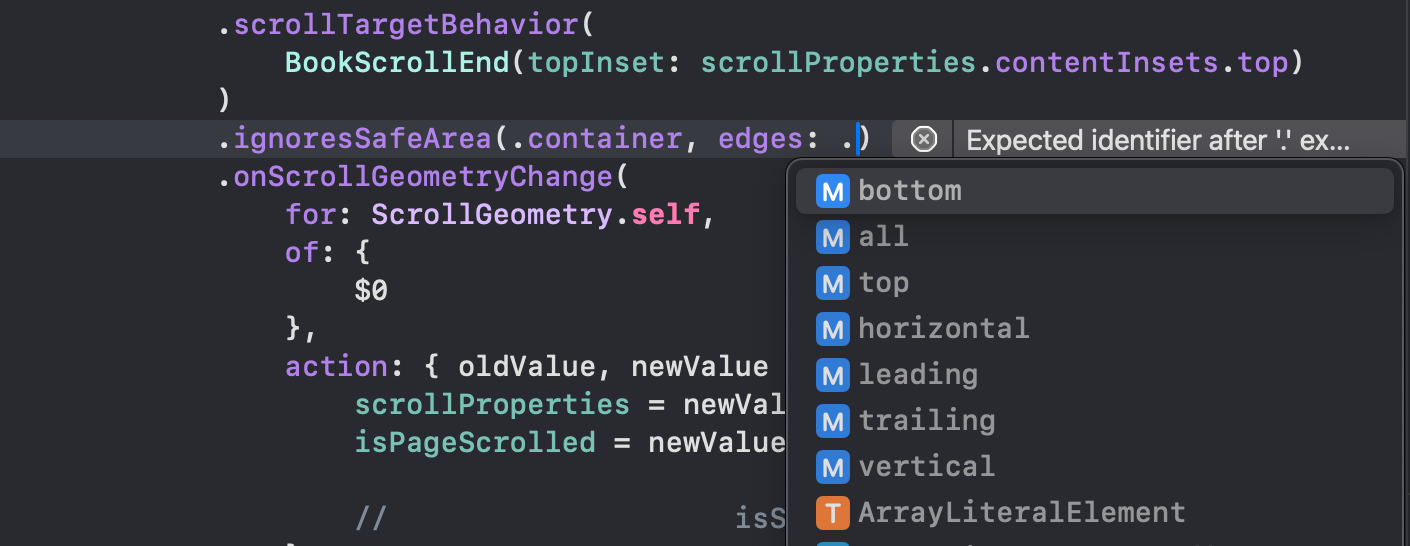Click the M icon beside trailing
The image size is (1410, 546).
coord(832,421)
